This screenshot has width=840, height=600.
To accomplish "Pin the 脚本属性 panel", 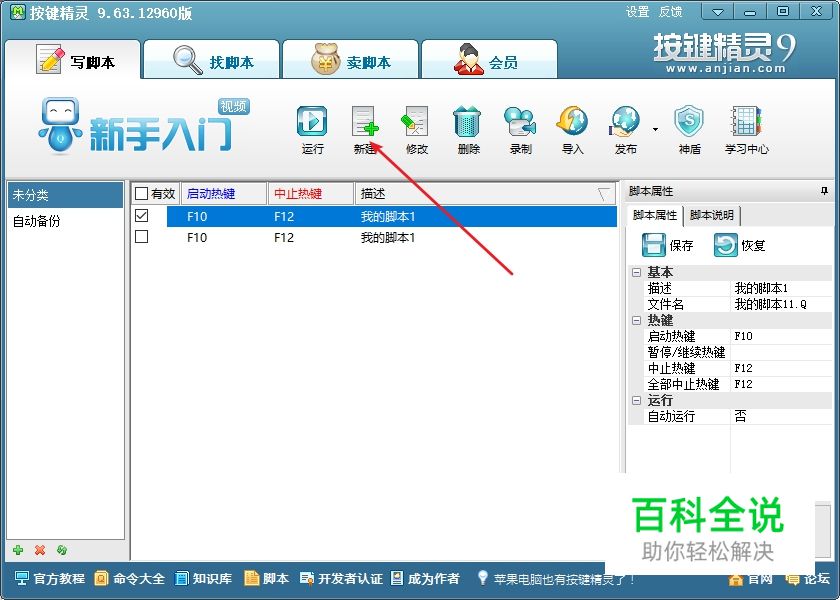I will coord(824,191).
